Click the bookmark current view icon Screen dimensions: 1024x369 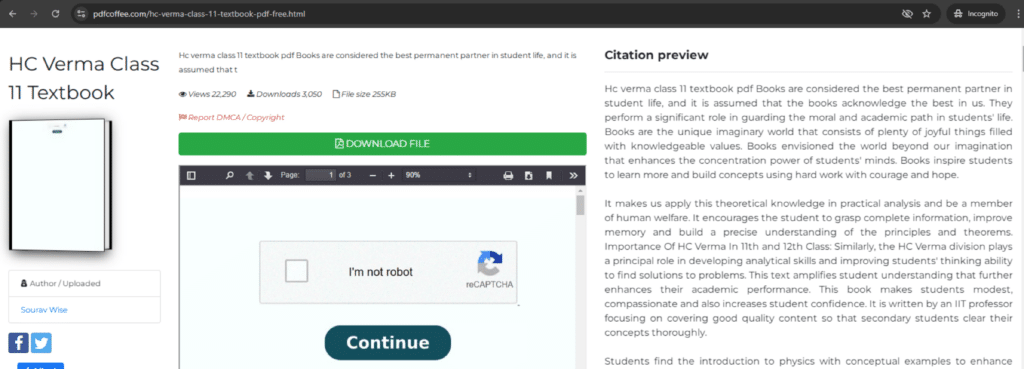549,175
